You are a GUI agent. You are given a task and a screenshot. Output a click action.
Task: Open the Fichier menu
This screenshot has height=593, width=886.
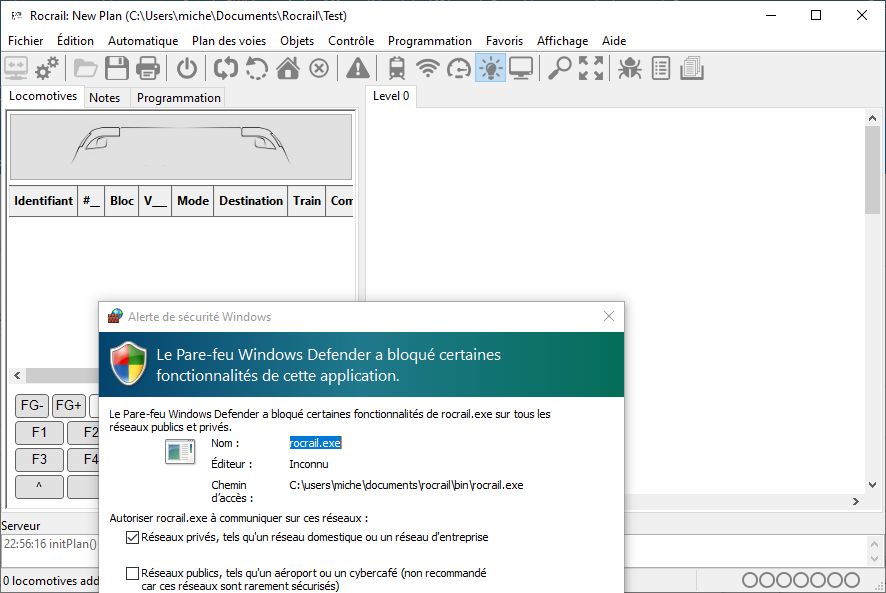(25, 41)
